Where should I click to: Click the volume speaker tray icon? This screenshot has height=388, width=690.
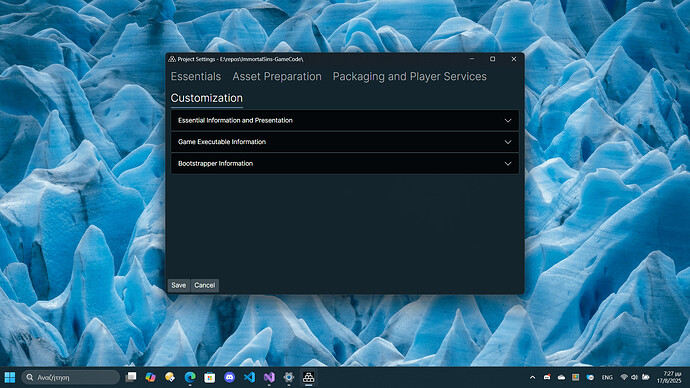(634, 377)
